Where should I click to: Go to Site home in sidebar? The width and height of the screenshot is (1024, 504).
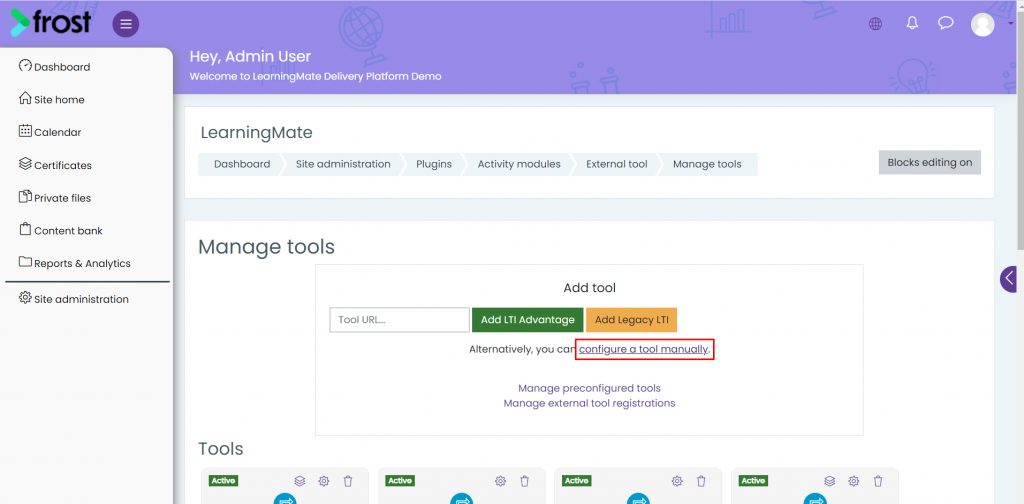click(x=59, y=99)
